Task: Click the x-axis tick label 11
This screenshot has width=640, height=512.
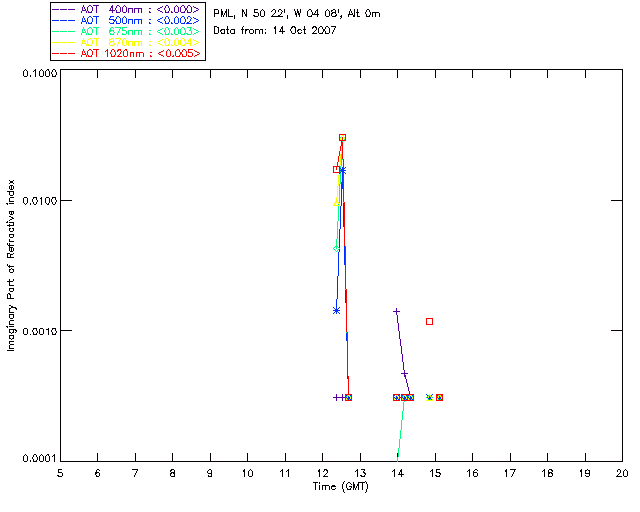Action: tap(285, 473)
